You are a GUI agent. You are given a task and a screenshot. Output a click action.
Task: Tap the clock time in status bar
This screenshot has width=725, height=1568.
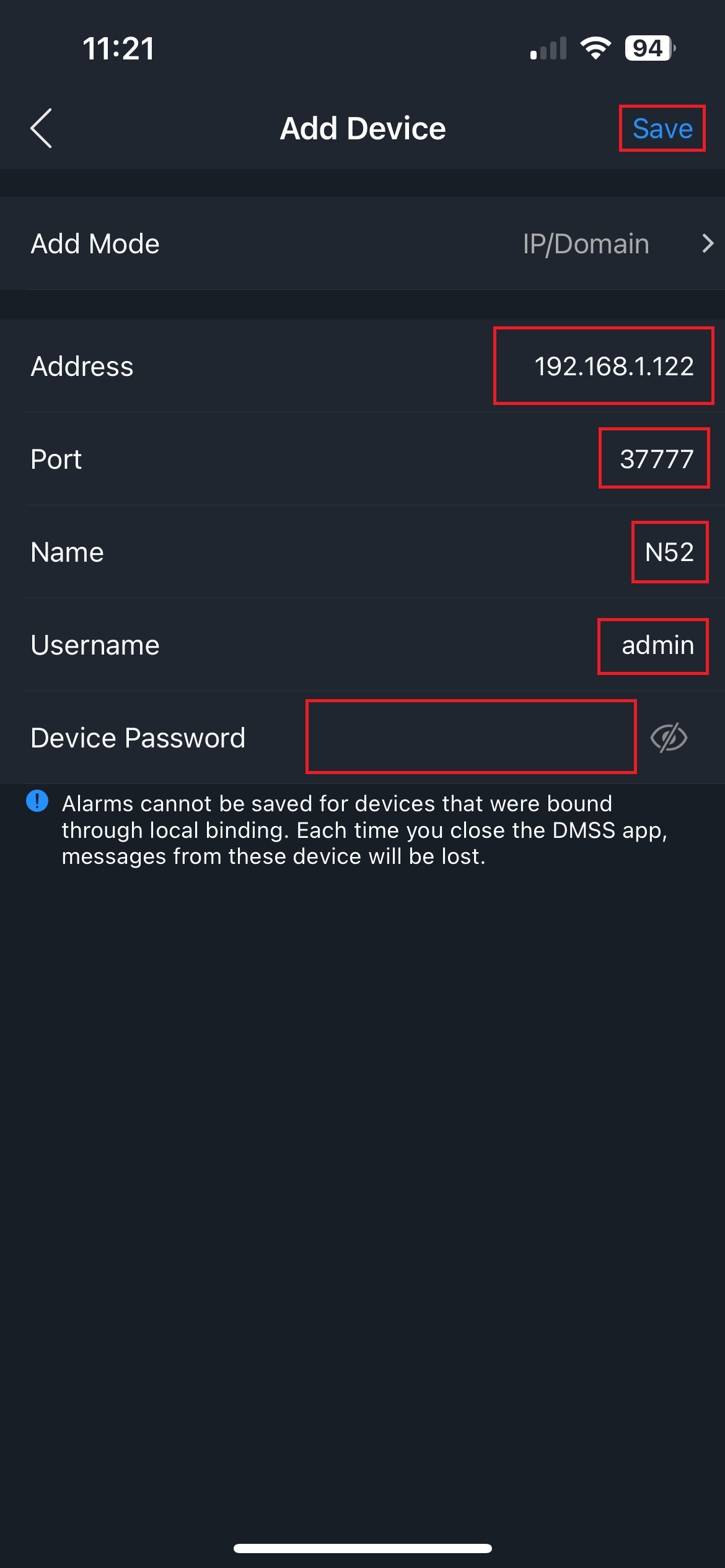(x=118, y=49)
